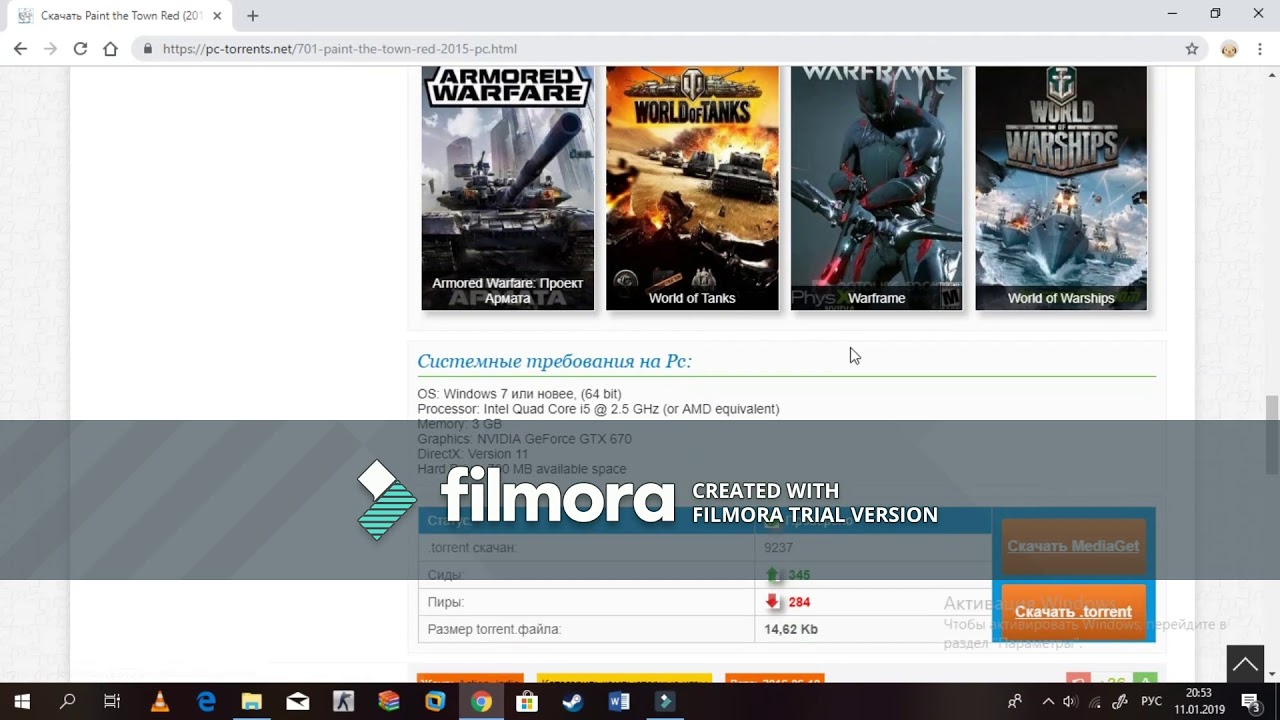Open Task View on the taskbar
The image size is (1280, 720).
coord(112,702)
